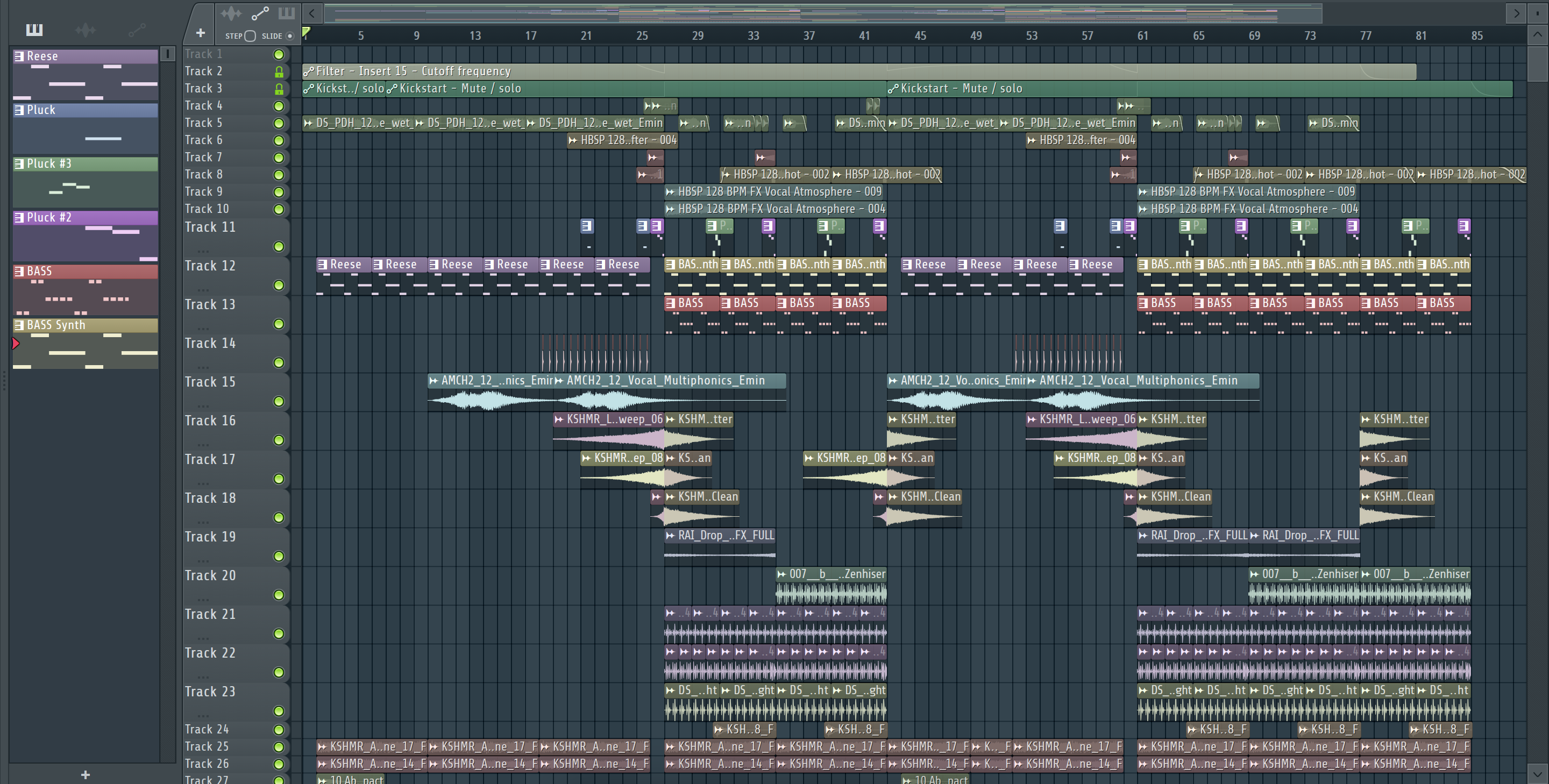The image size is (1549, 784).
Task: Click the scroll up arrow at top right
Action: click(x=1538, y=34)
